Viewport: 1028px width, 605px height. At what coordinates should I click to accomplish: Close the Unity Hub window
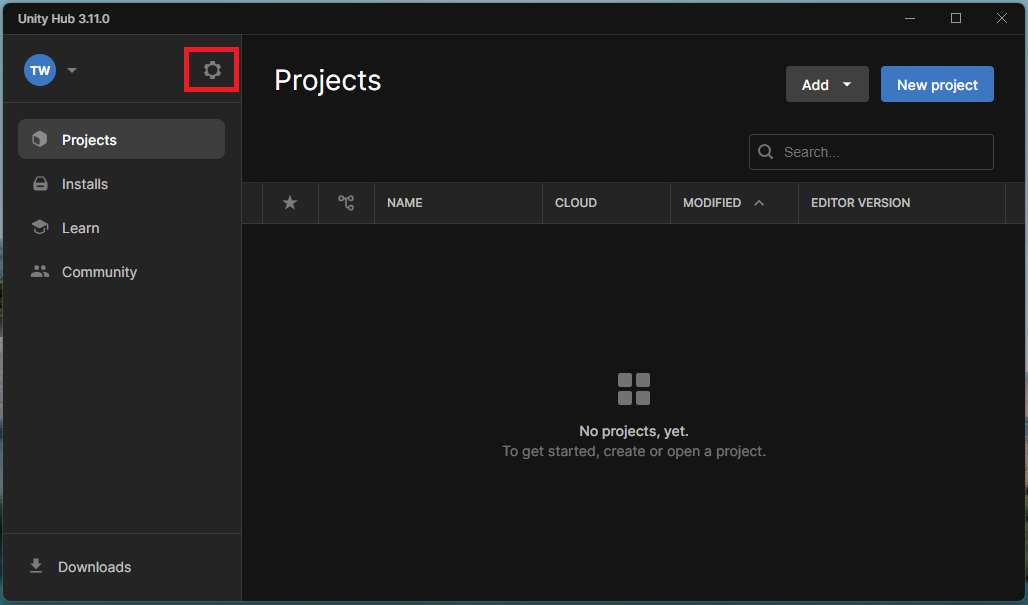1002,18
